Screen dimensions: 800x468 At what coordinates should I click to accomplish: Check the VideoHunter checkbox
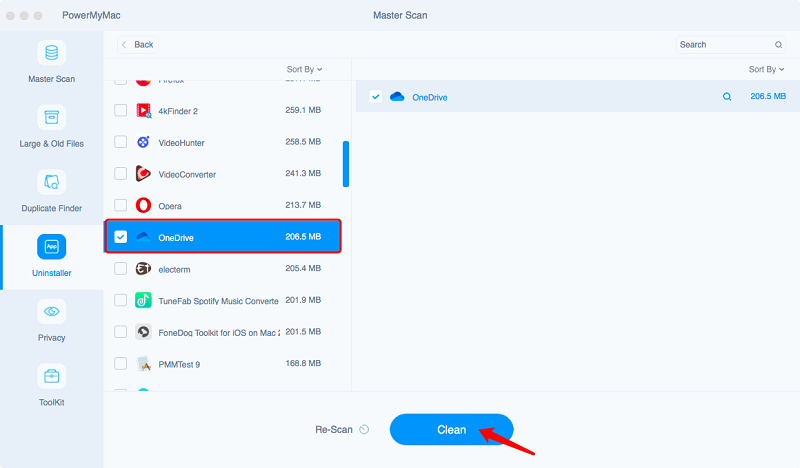click(x=121, y=142)
